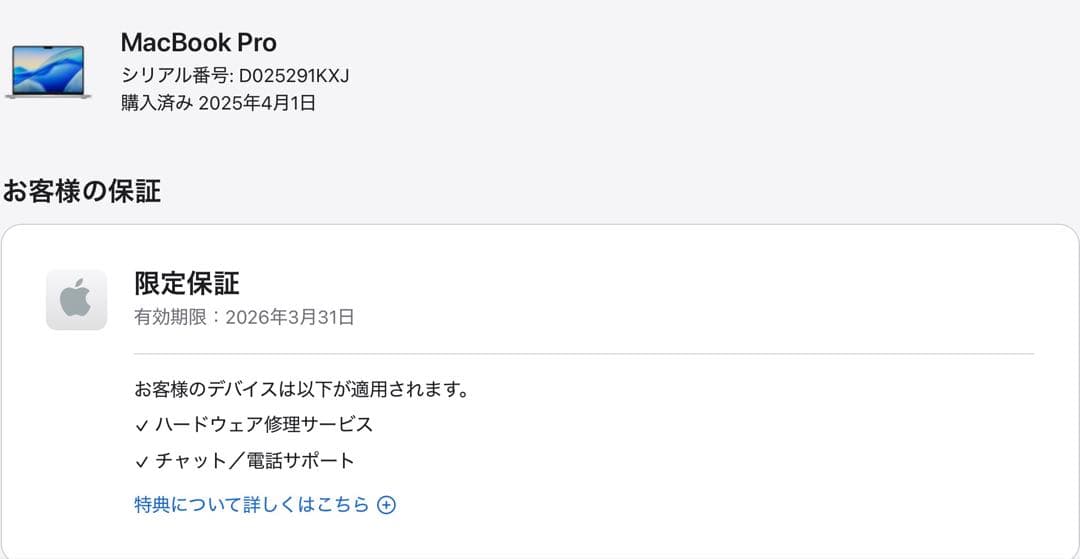
Task: Click the お客様のデバイスは以下が適用されます text
Action: tap(302, 389)
